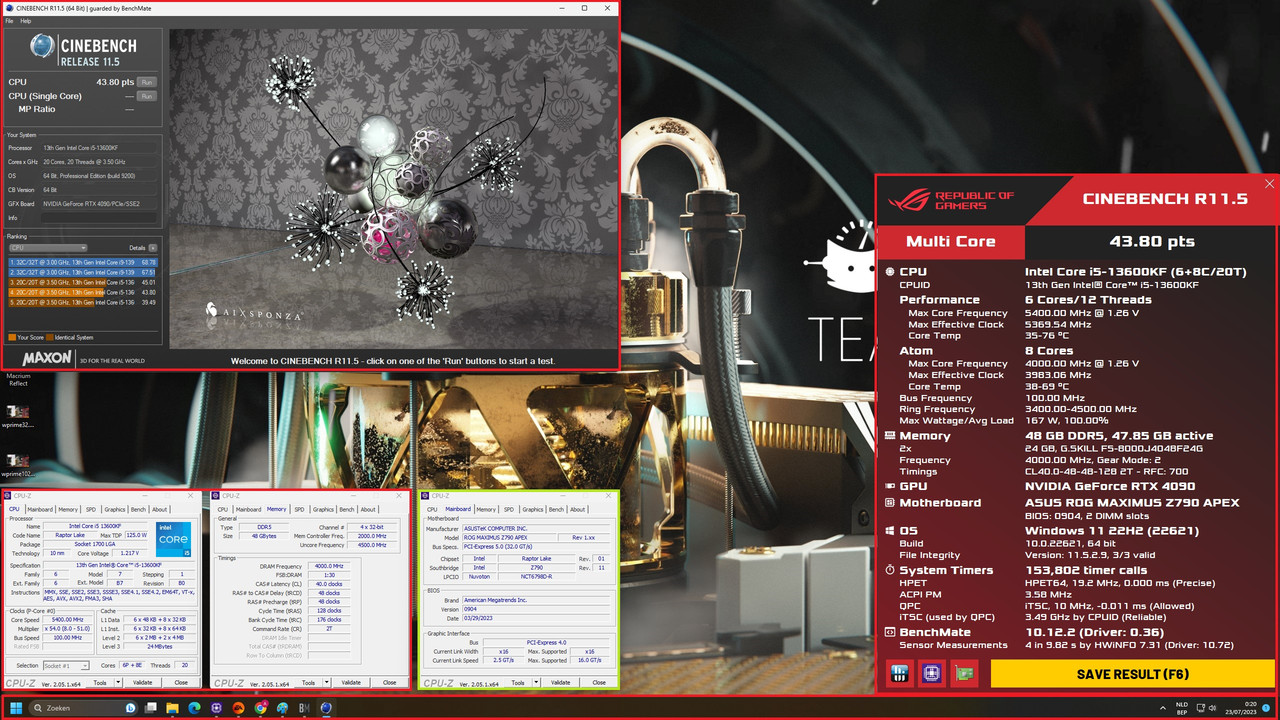This screenshot has width=1280, height=720.
Task: Click the Macrium Reflect desktop icon
Action: click(x=18, y=380)
